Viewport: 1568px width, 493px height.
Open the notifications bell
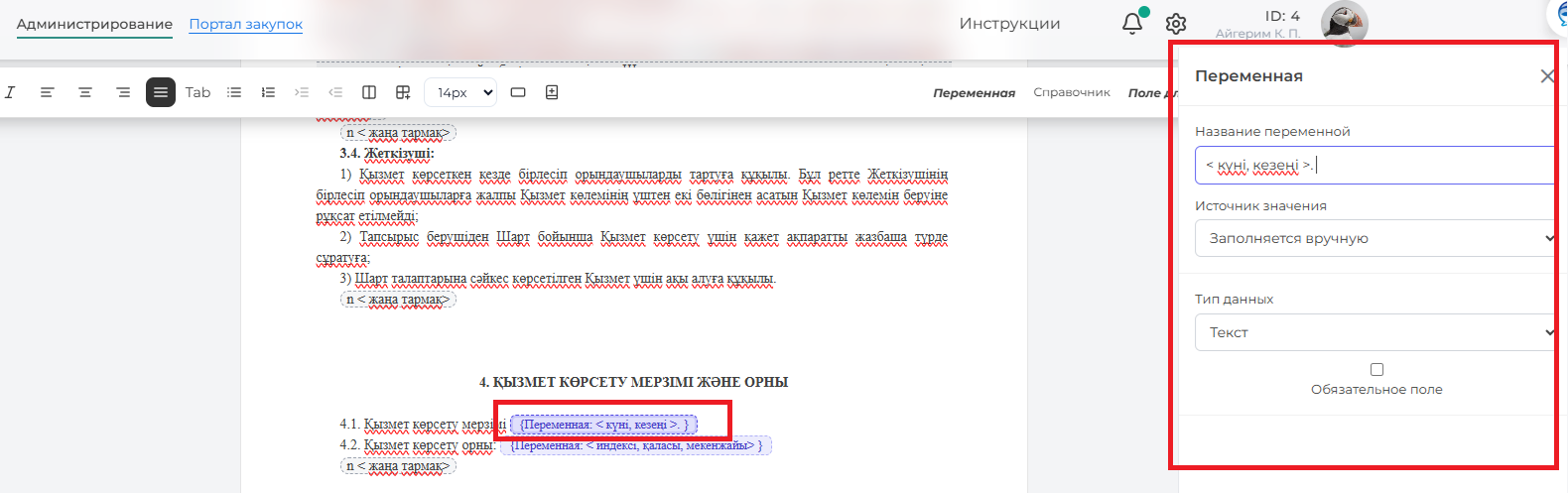(1131, 24)
